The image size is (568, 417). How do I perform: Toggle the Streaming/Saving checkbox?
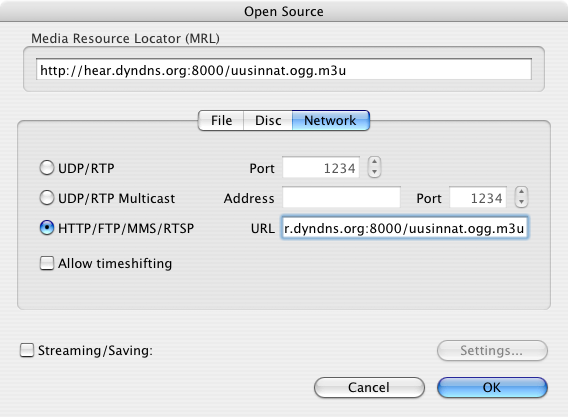(27, 350)
